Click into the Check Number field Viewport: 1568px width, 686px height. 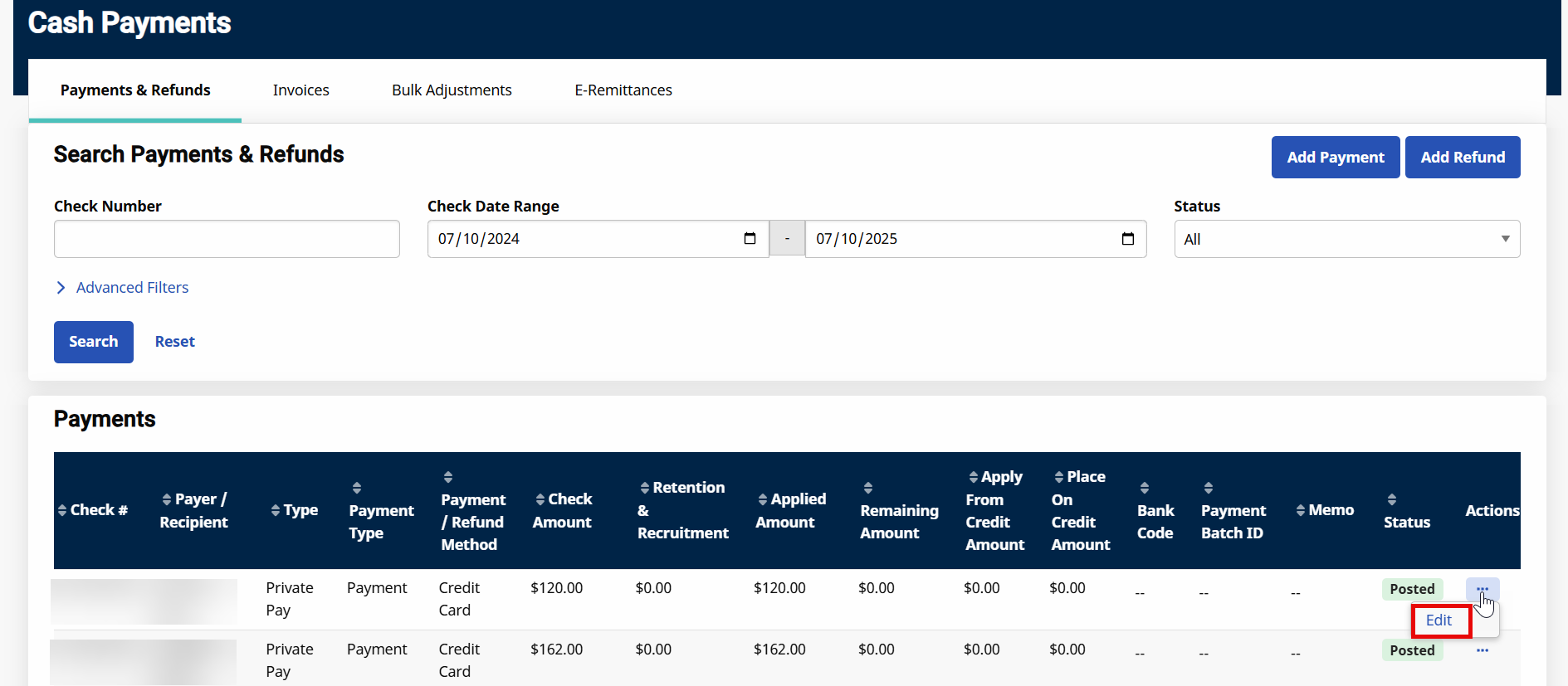227,239
